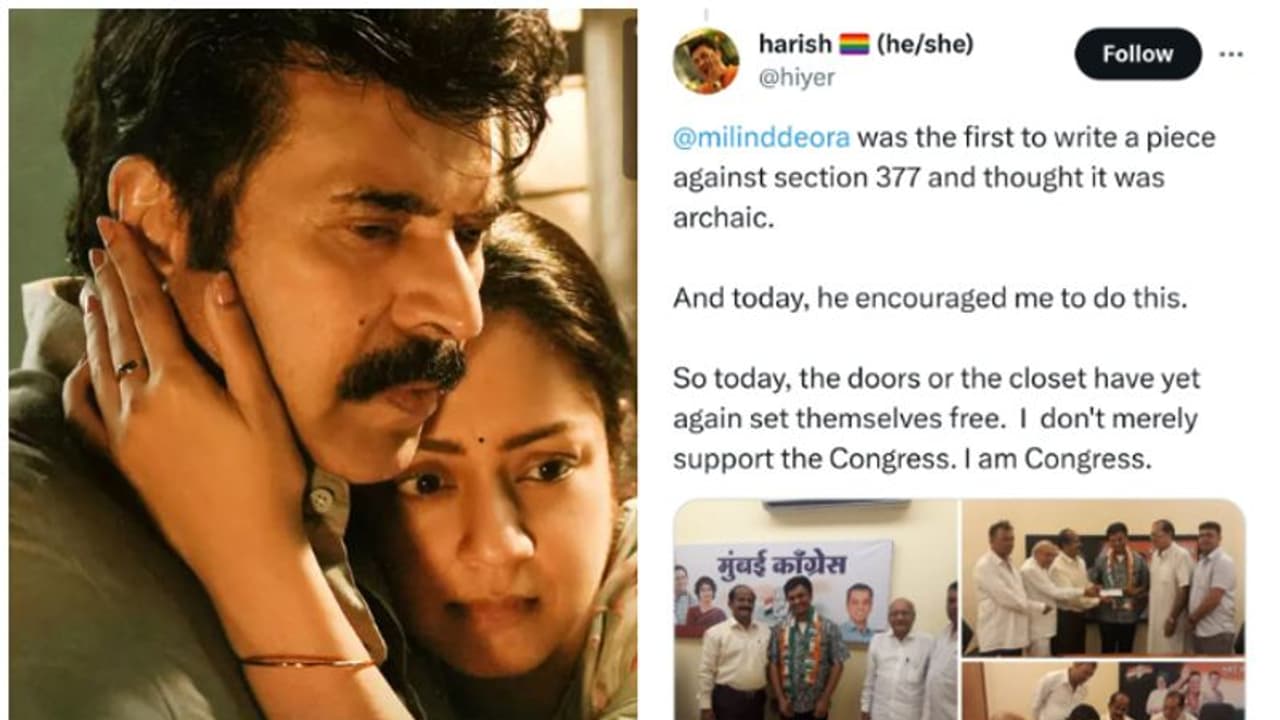1280x720 pixels.
Task: Open the bottom-right partially visible photo
Action: 1104,691
